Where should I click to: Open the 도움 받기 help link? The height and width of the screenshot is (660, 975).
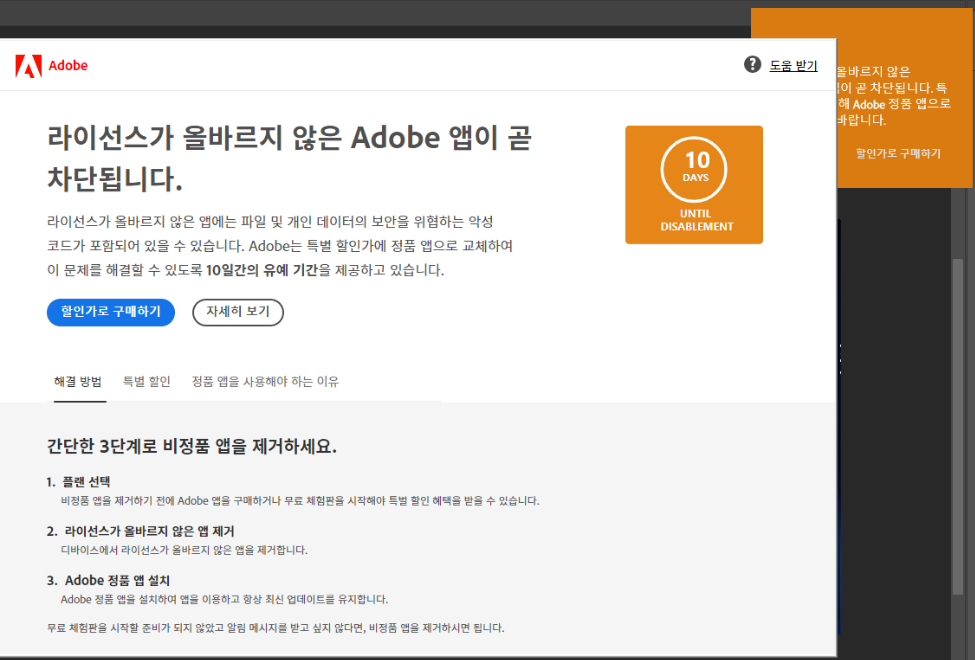pyautogui.click(x=793, y=65)
